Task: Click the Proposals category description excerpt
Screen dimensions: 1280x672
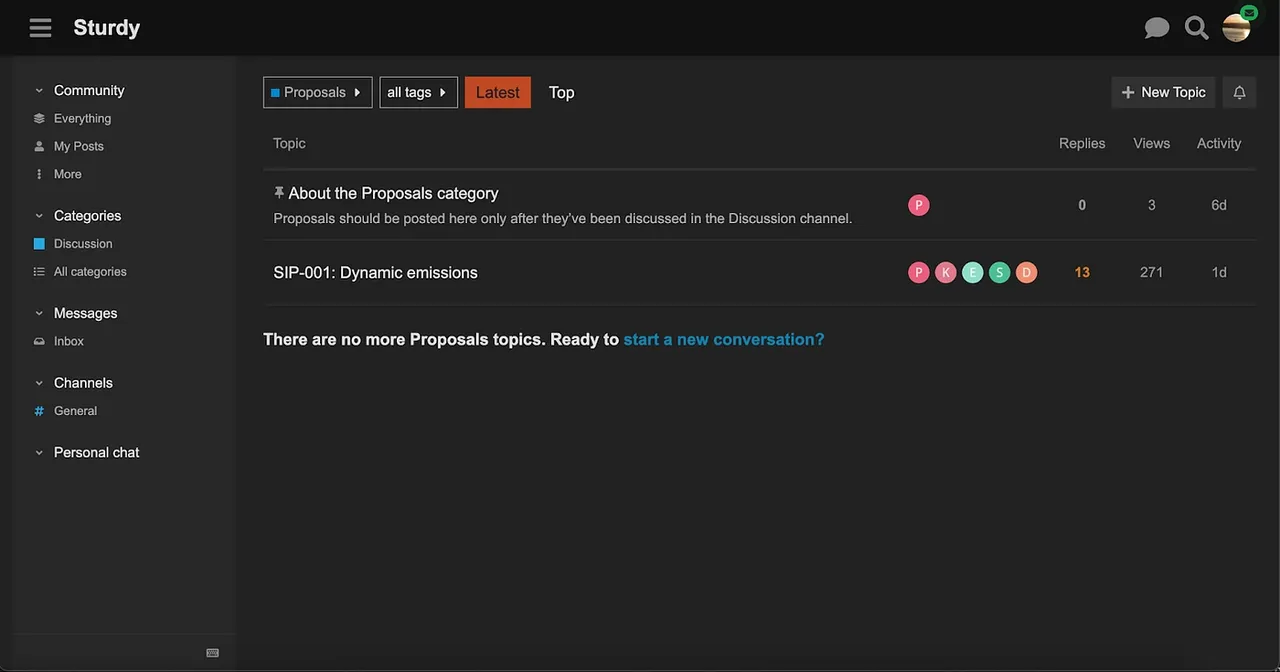Action: 562,218
